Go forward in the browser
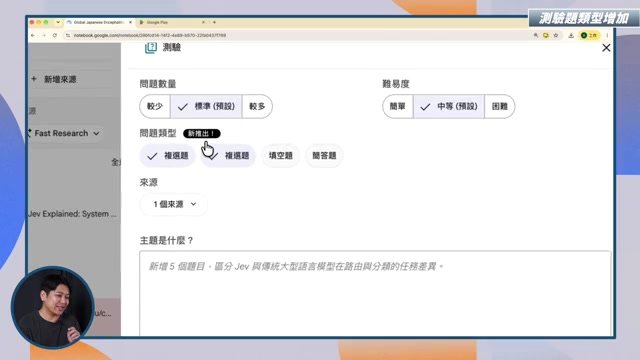The height and width of the screenshot is (360, 640). (44, 36)
